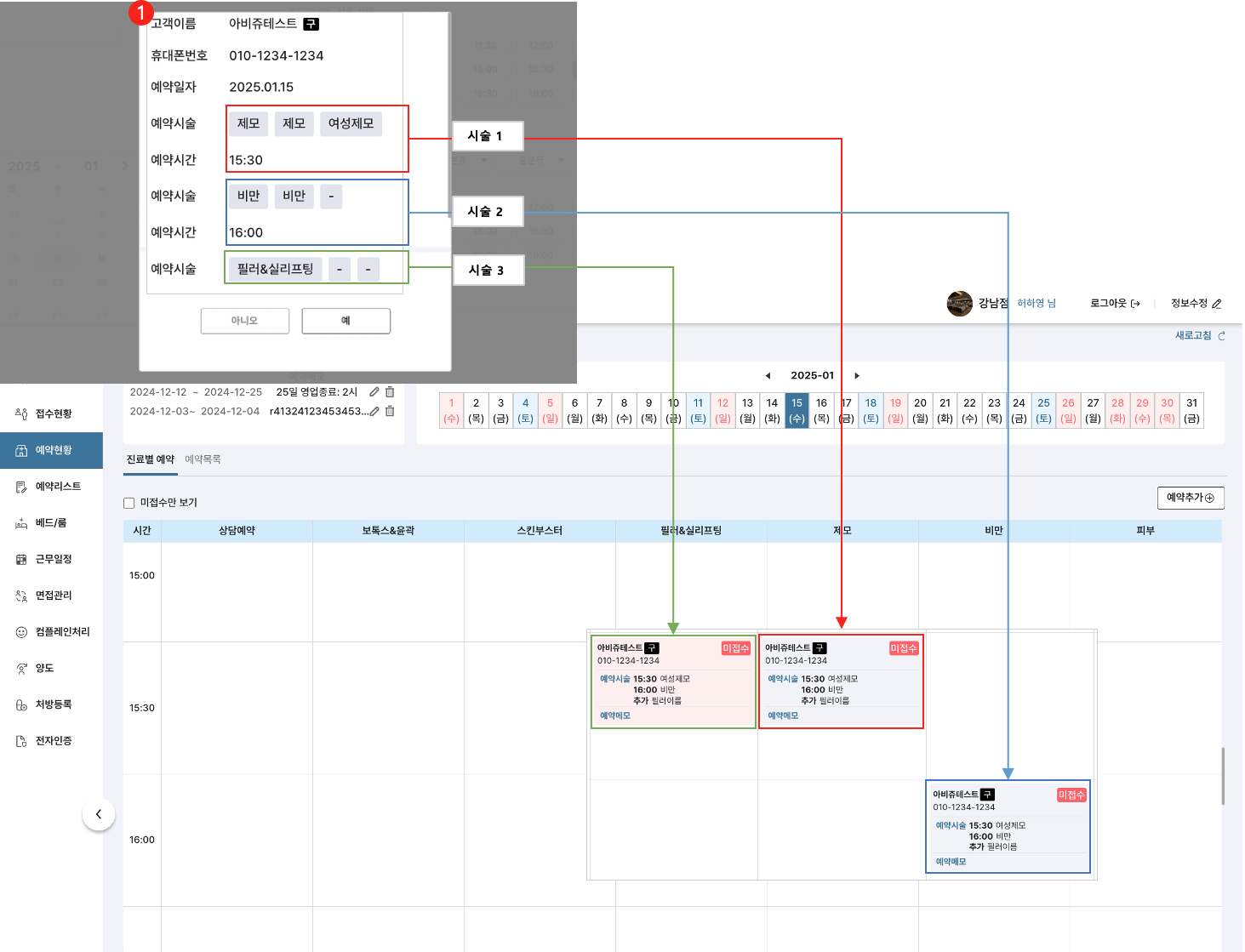Select day 12 (일) in the calendar strip
Image resolution: width=1245 pixels, height=952 pixels.
[722, 410]
